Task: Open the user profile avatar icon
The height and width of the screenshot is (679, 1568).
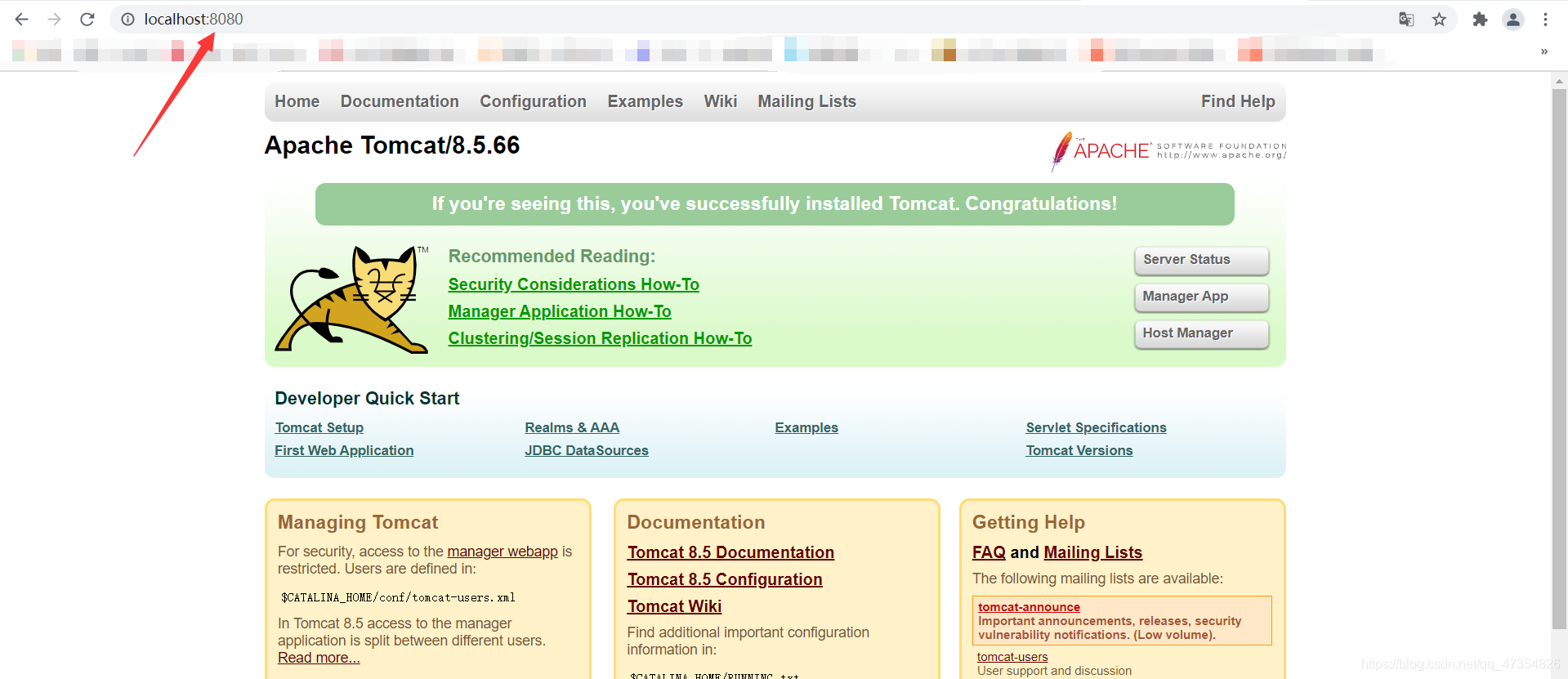Action: [x=1513, y=19]
